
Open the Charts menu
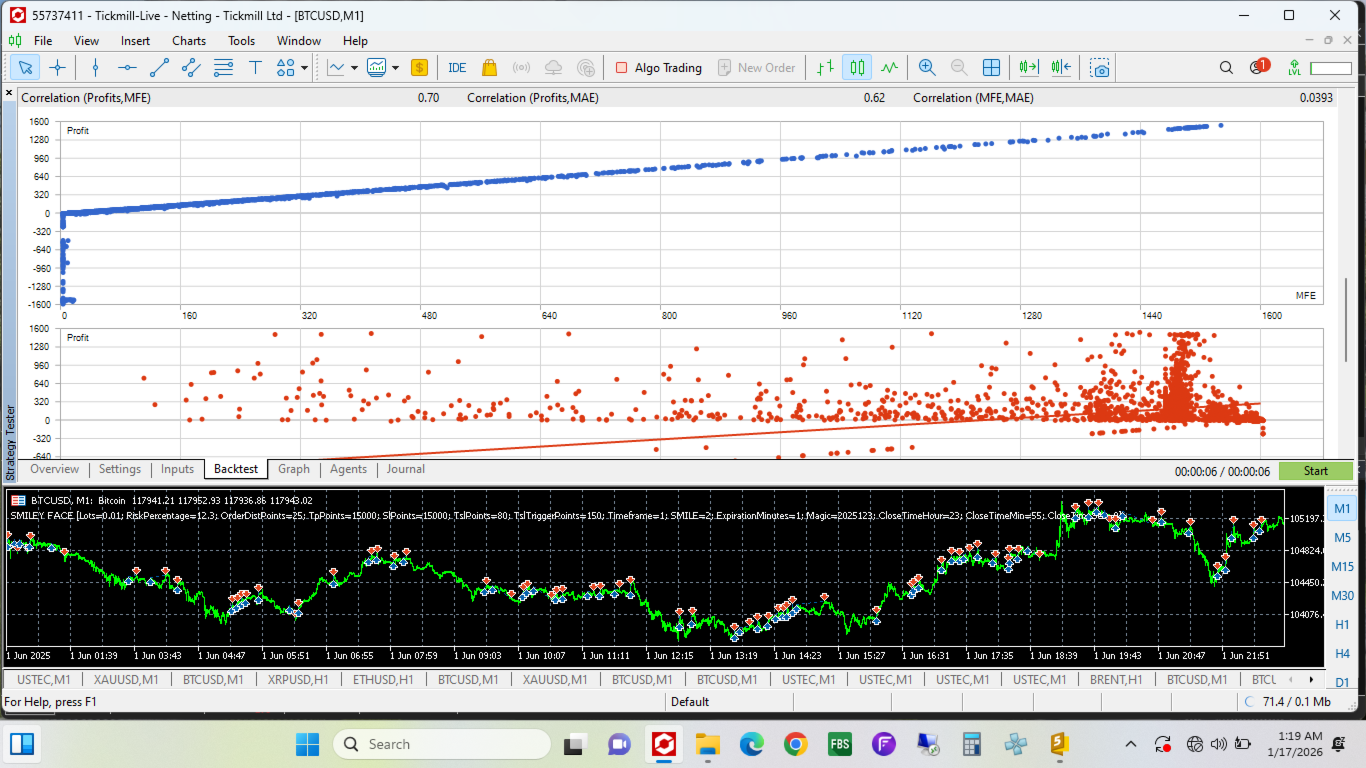tap(188, 41)
